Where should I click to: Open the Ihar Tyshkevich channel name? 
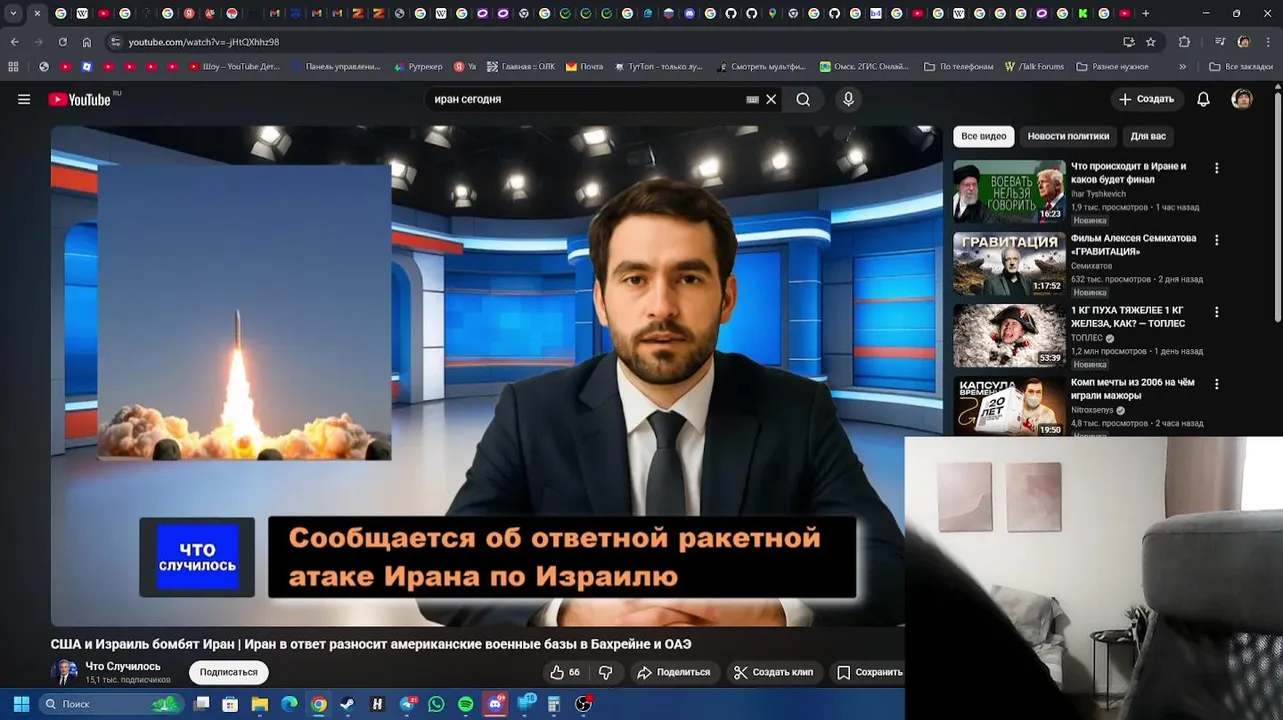[1098, 194]
